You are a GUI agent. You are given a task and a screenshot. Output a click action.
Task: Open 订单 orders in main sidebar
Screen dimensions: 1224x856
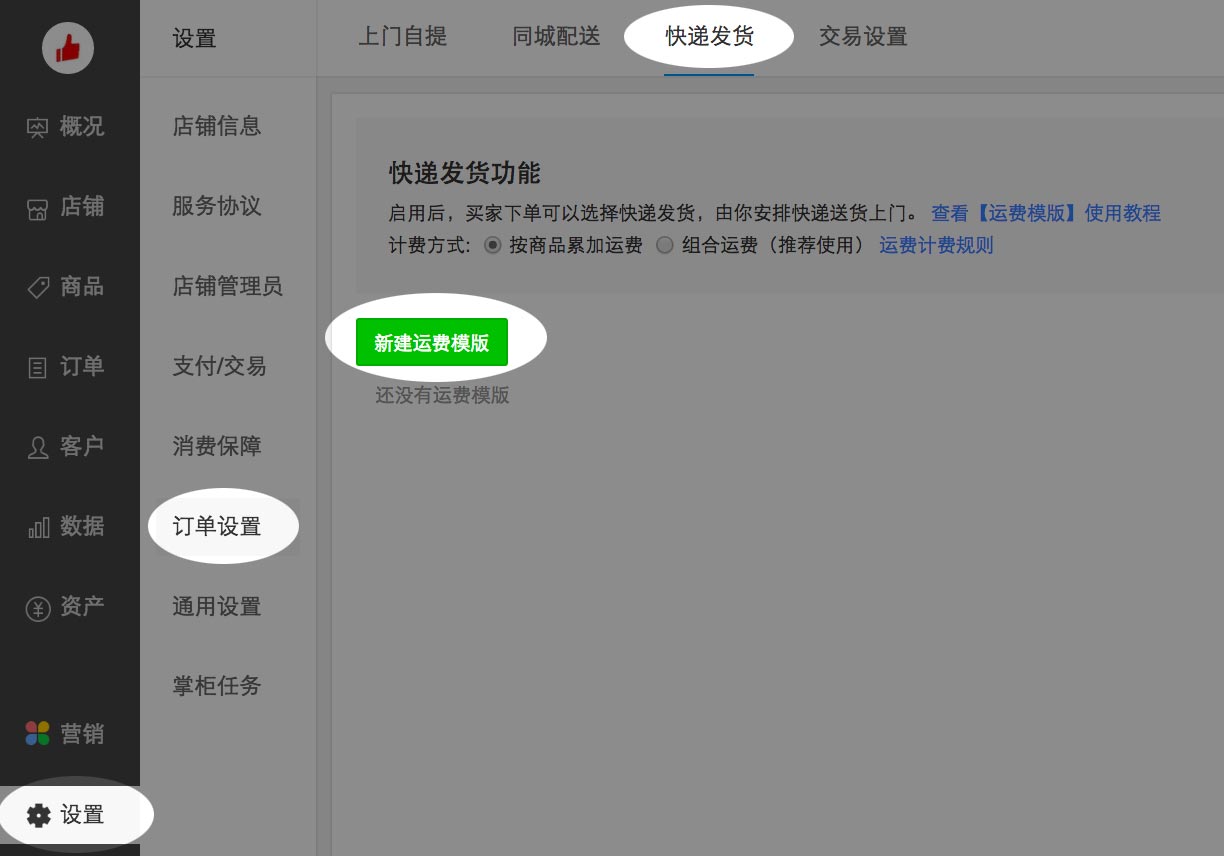(66, 367)
